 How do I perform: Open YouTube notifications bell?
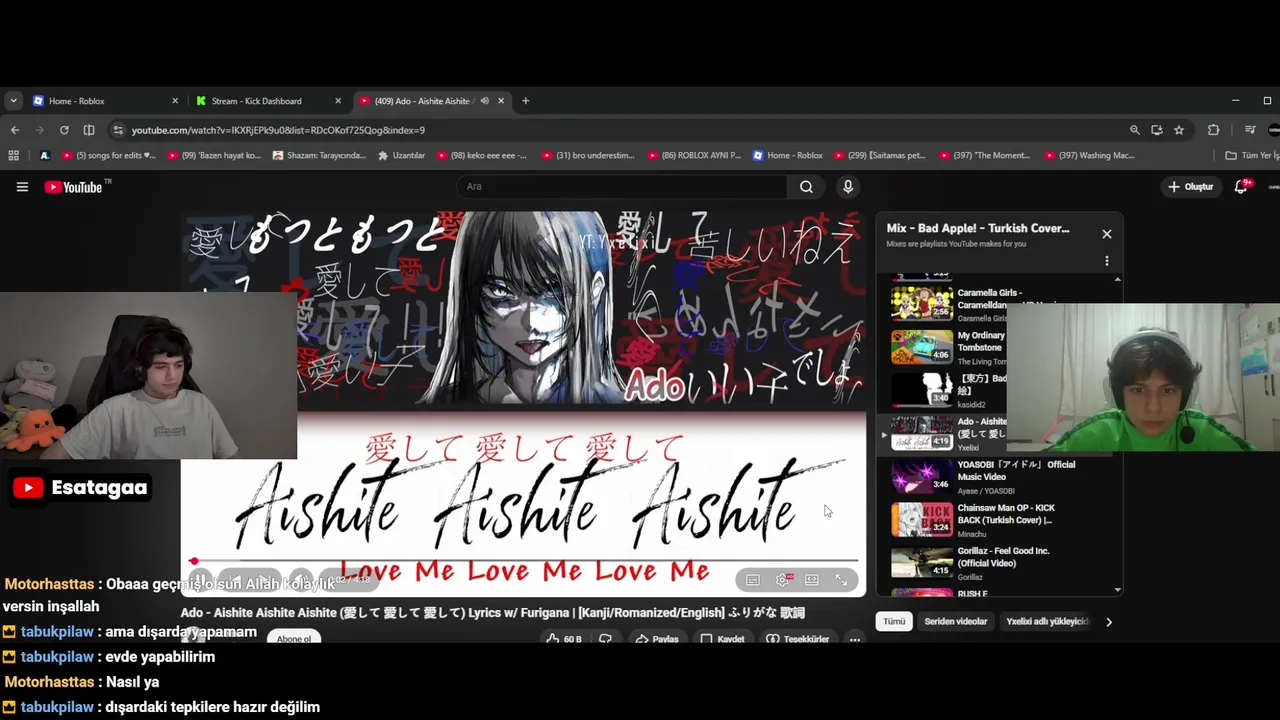click(1241, 187)
